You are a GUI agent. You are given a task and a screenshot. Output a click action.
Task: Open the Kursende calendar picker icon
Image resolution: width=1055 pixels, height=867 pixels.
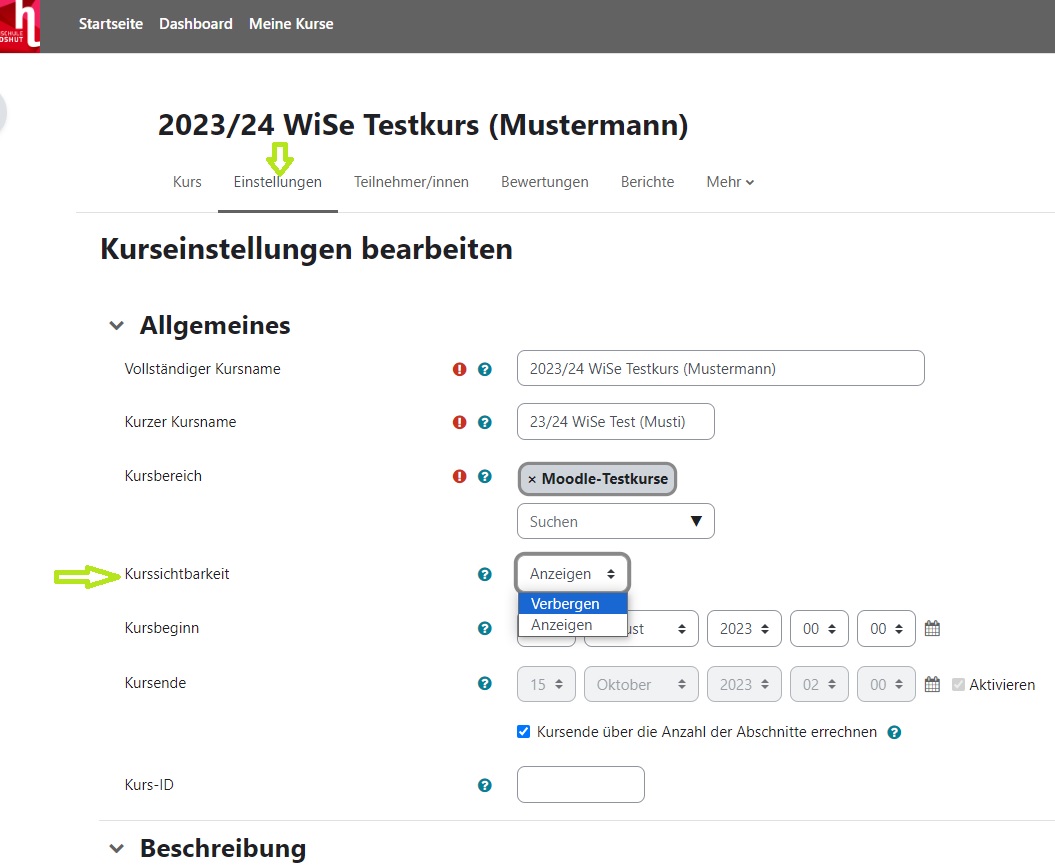tap(932, 685)
